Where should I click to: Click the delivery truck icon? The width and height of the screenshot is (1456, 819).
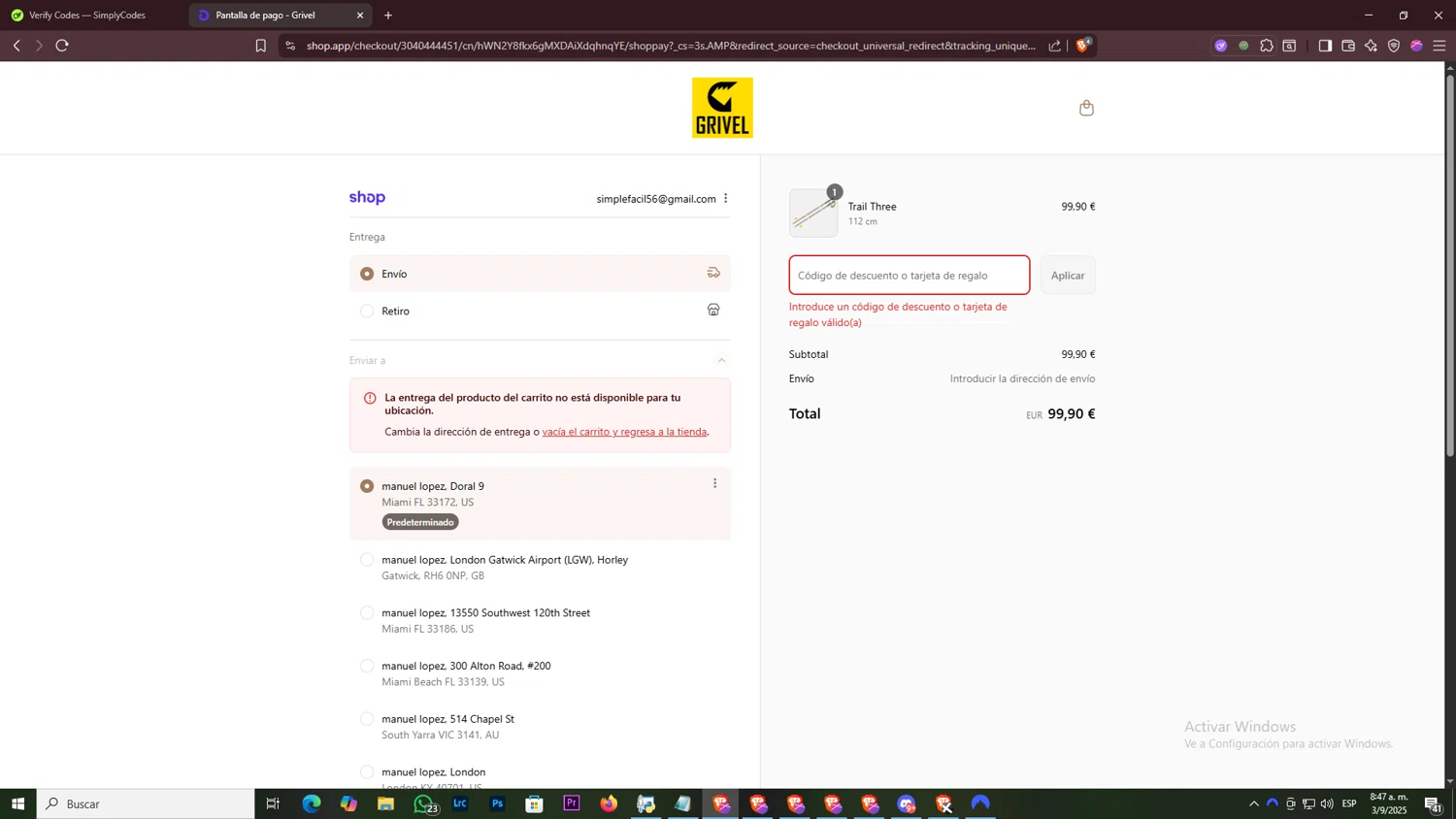[713, 273]
